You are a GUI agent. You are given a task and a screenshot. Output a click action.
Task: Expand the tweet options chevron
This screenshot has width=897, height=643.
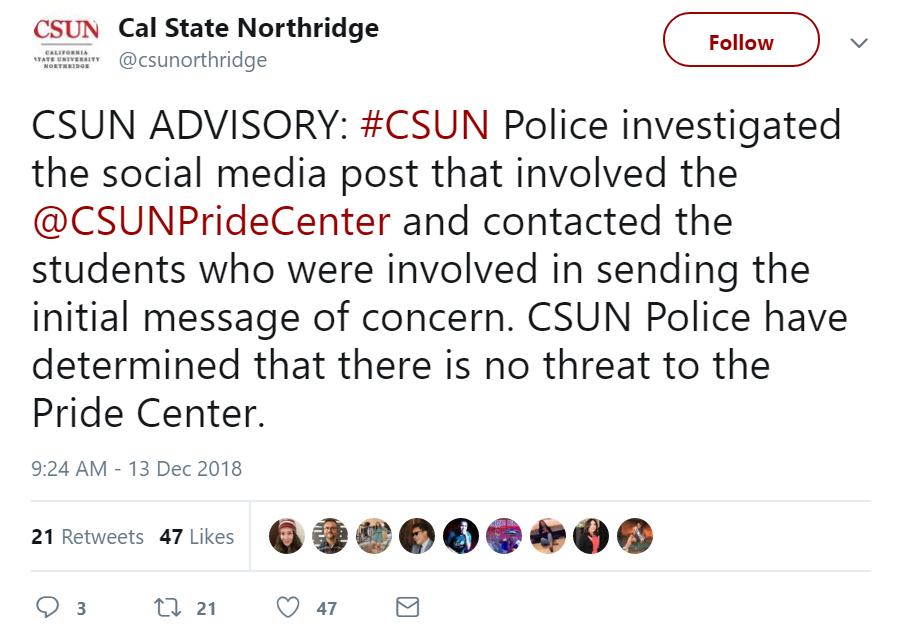click(x=859, y=43)
